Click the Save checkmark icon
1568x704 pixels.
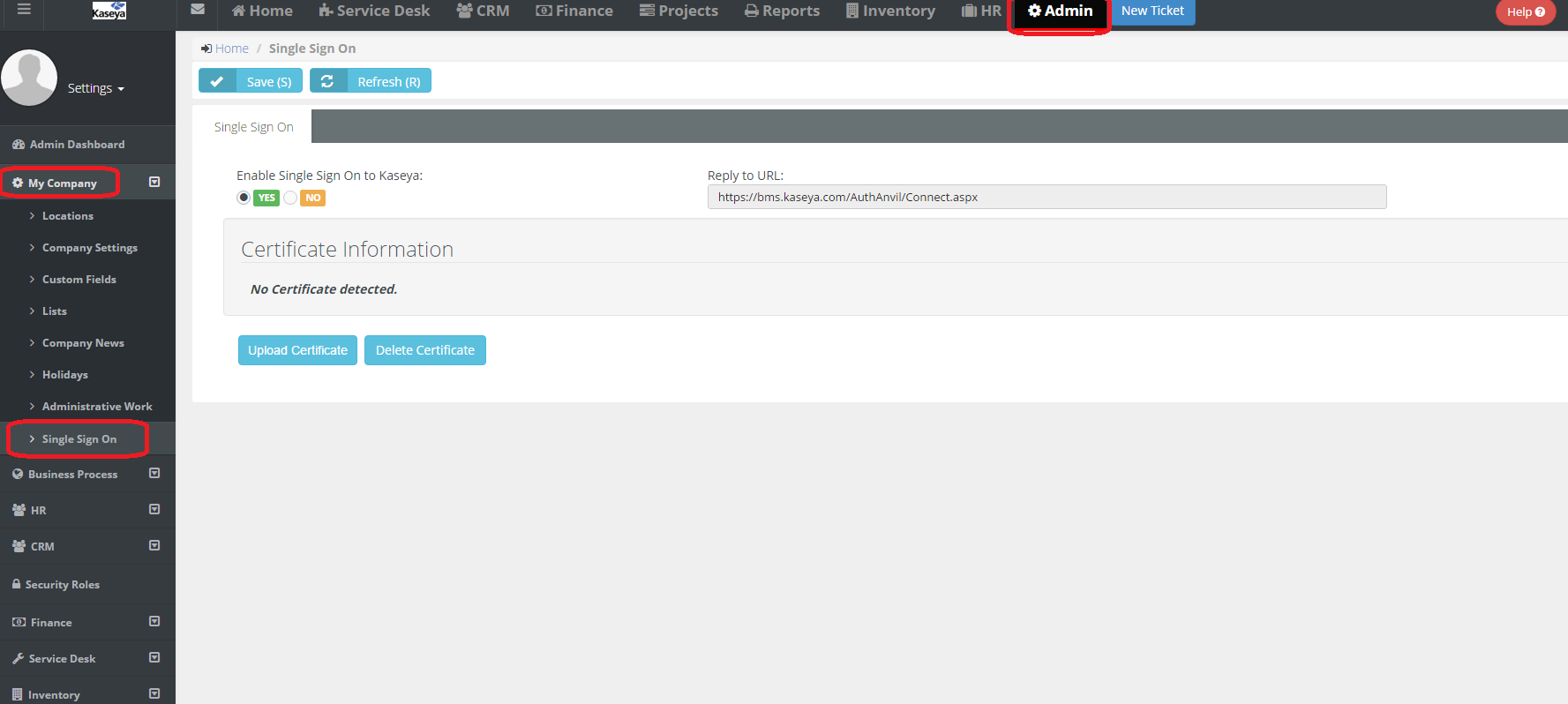coord(217,81)
